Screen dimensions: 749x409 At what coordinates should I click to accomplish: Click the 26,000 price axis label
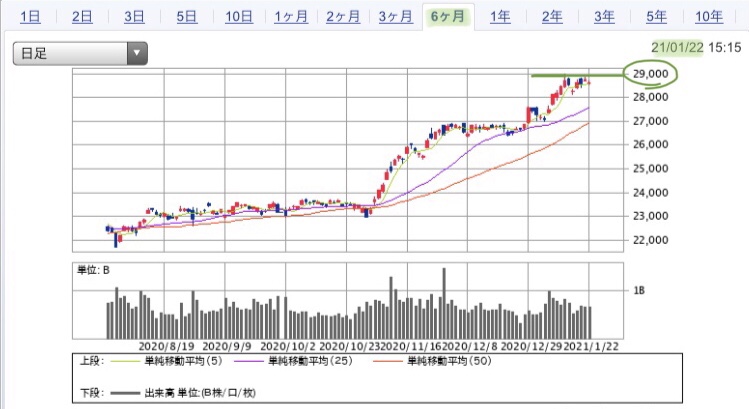[x=651, y=144]
